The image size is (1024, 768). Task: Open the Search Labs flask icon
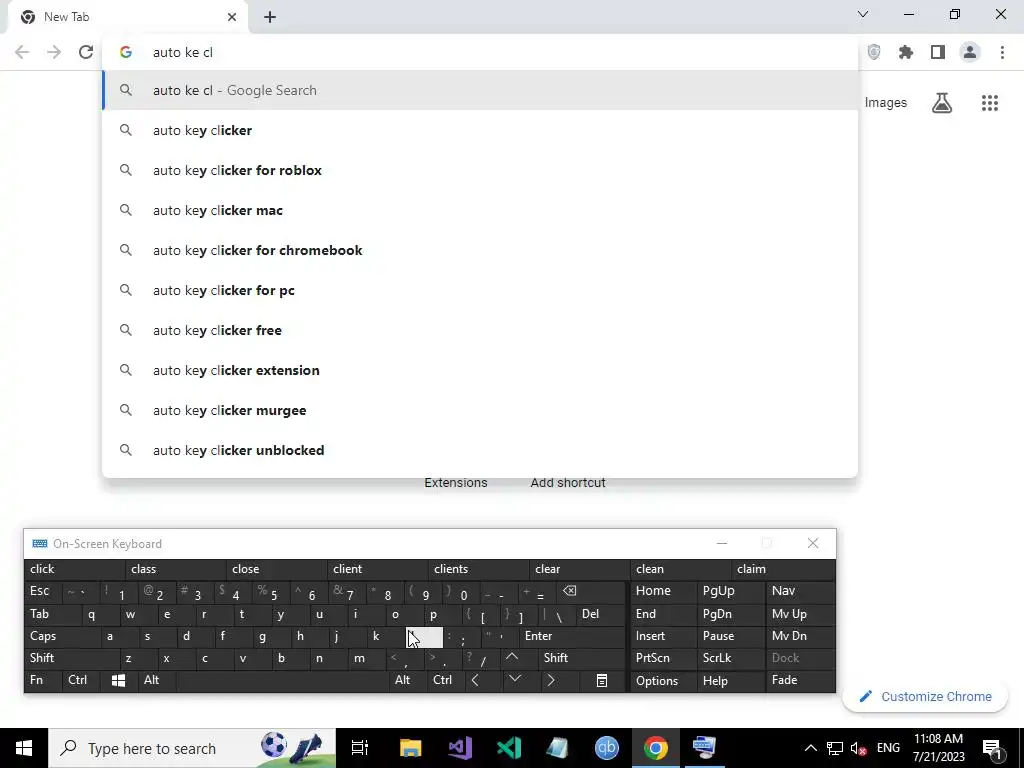coord(942,103)
